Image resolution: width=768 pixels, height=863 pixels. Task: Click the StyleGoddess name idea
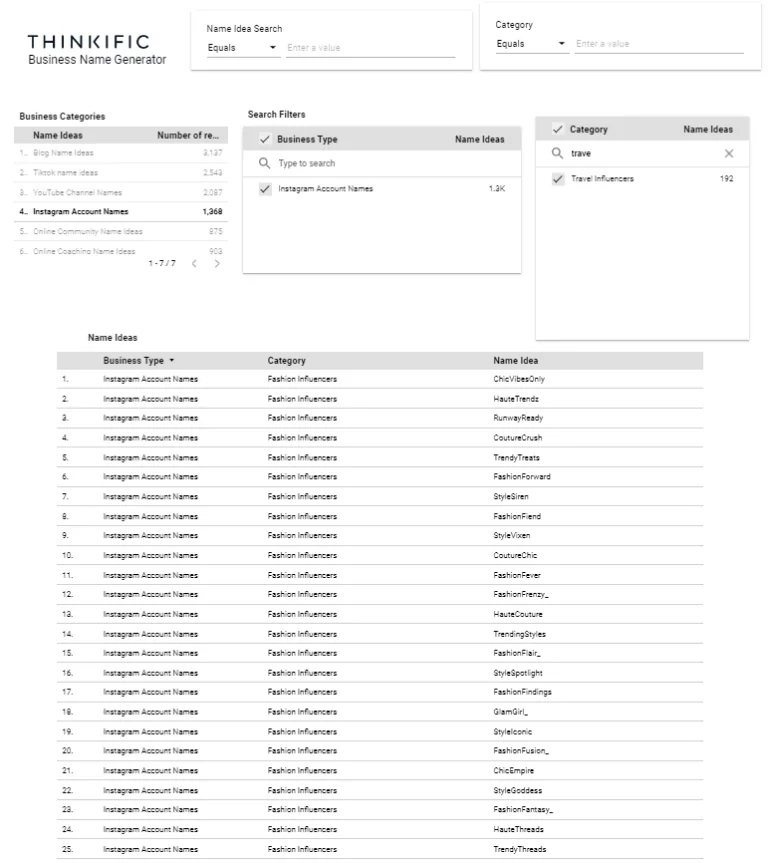[x=518, y=791]
